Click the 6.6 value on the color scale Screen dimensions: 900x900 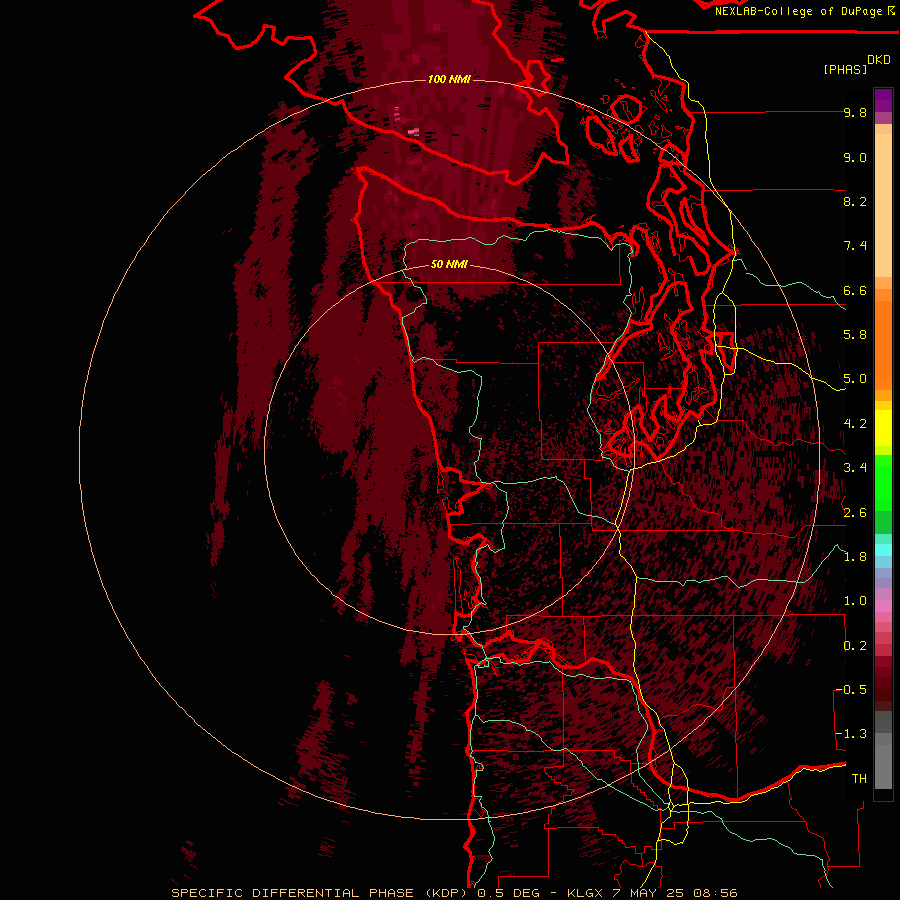click(x=855, y=290)
